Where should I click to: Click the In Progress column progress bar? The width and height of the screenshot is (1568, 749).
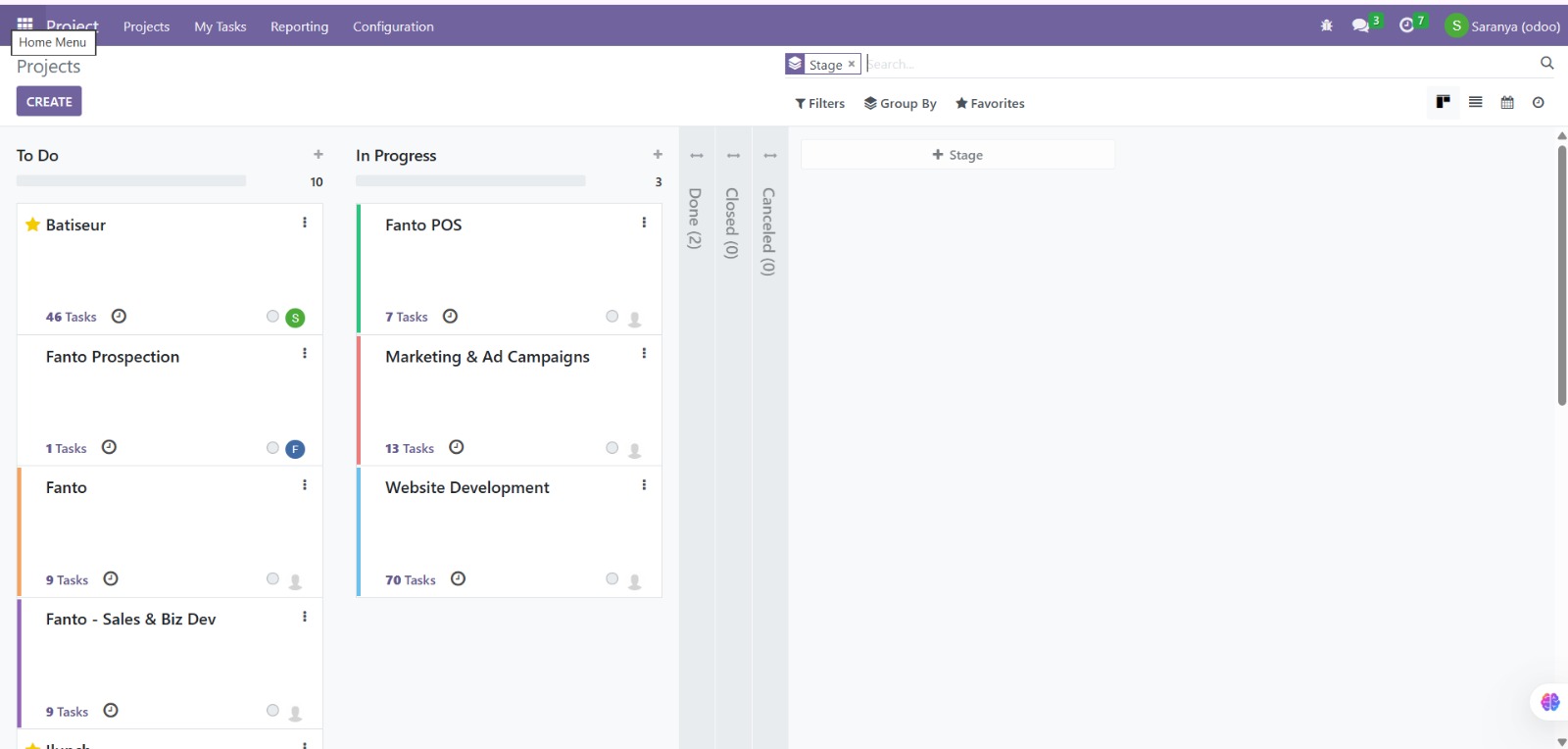[x=470, y=180]
